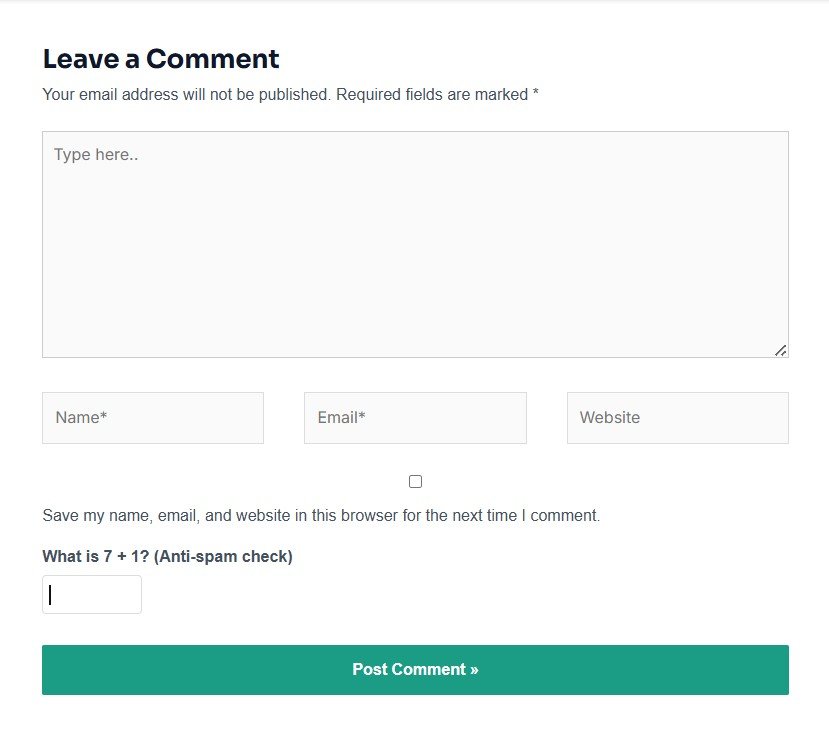Click the Post Comment label text
Screen dimensions: 829x747
pos(415,669)
